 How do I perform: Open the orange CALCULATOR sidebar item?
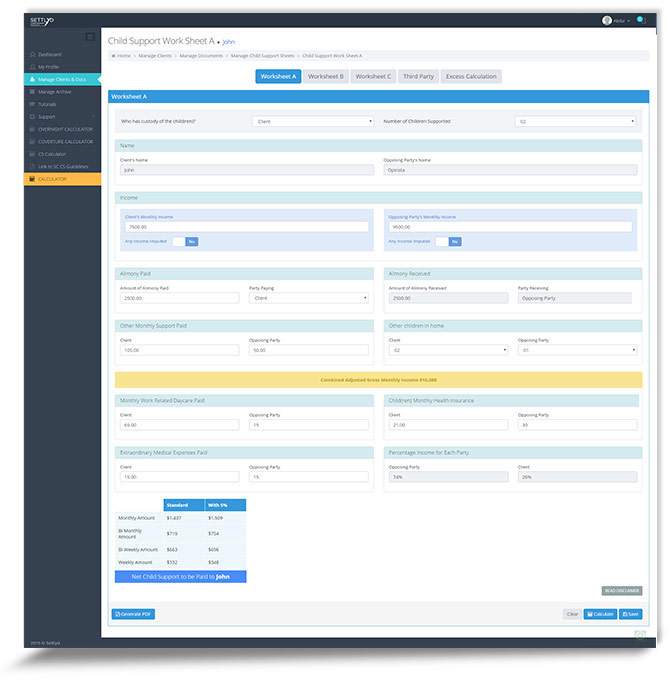53,179
